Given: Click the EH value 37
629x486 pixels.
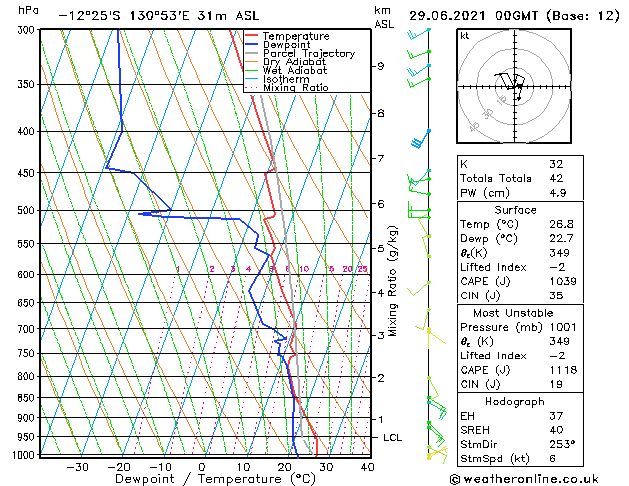Looking at the screenshot, I should [556, 416].
